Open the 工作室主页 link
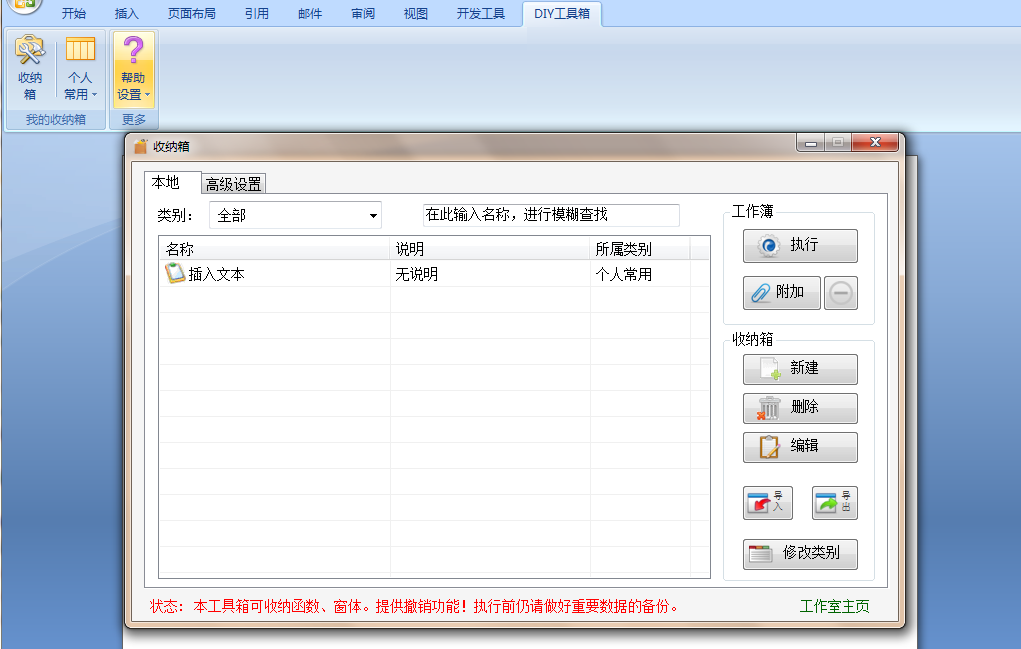This screenshot has height=649, width=1021. click(x=834, y=606)
